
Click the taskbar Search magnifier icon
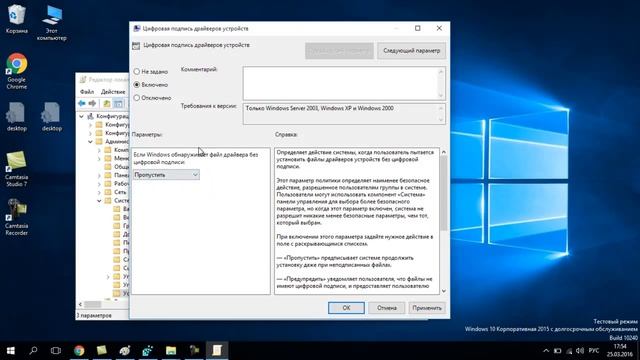(x=33, y=351)
